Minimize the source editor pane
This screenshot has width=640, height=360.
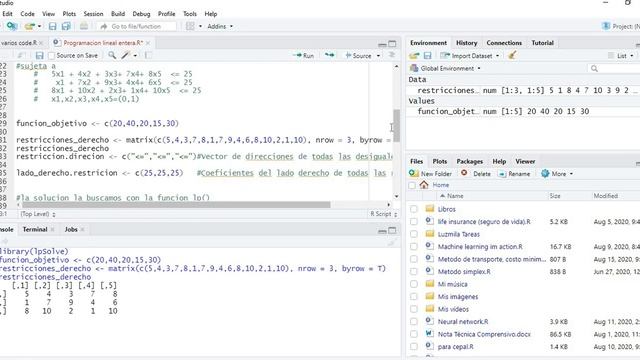(x=382, y=44)
